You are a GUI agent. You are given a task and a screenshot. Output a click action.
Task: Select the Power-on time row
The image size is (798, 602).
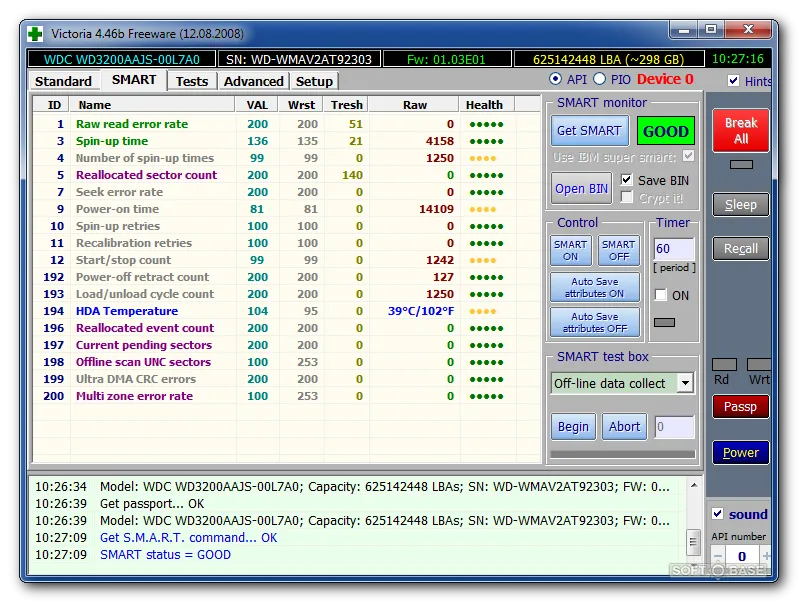click(x=288, y=209)
